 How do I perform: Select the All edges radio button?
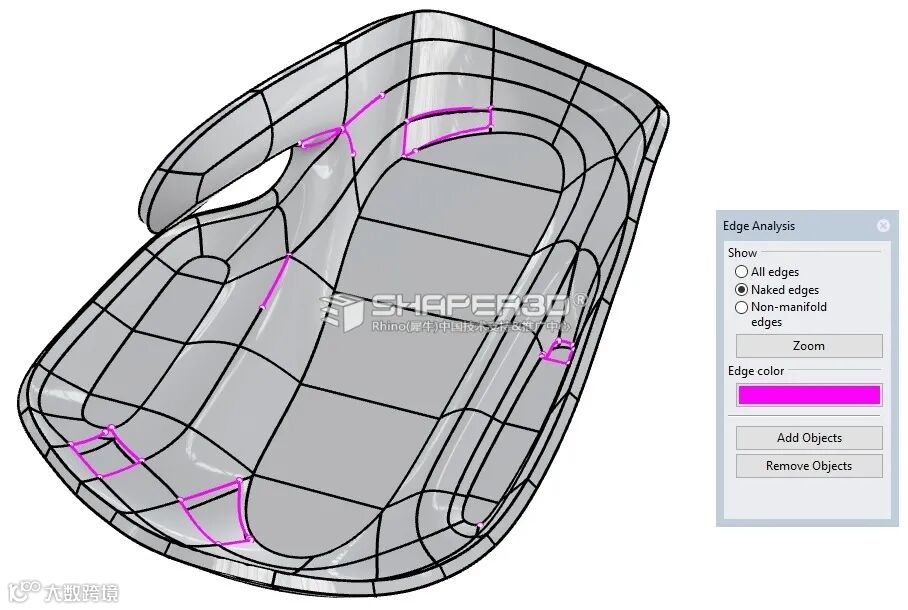point(741,272)
